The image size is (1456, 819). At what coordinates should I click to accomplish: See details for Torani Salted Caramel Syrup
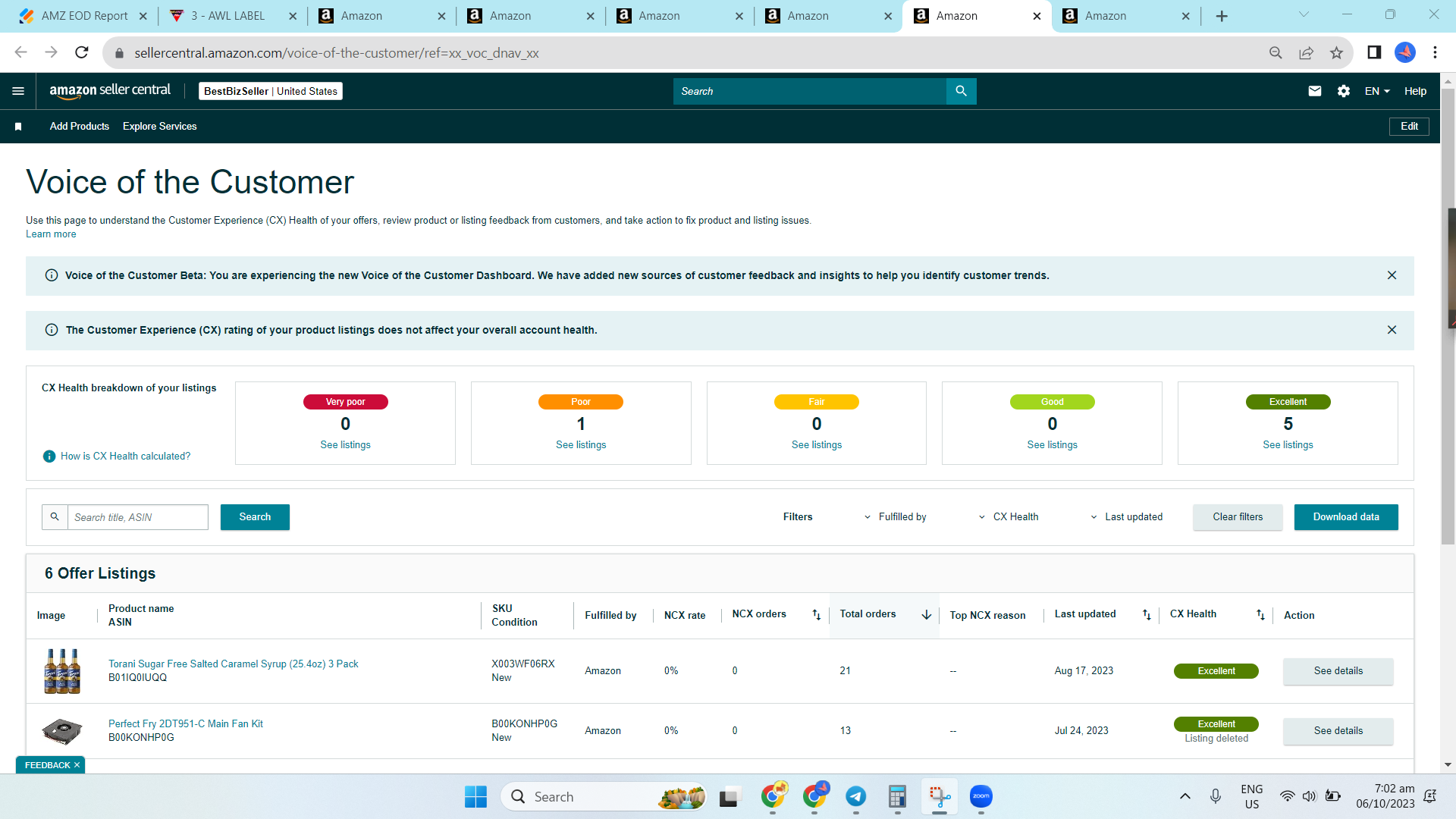[x=1338, y=671]
